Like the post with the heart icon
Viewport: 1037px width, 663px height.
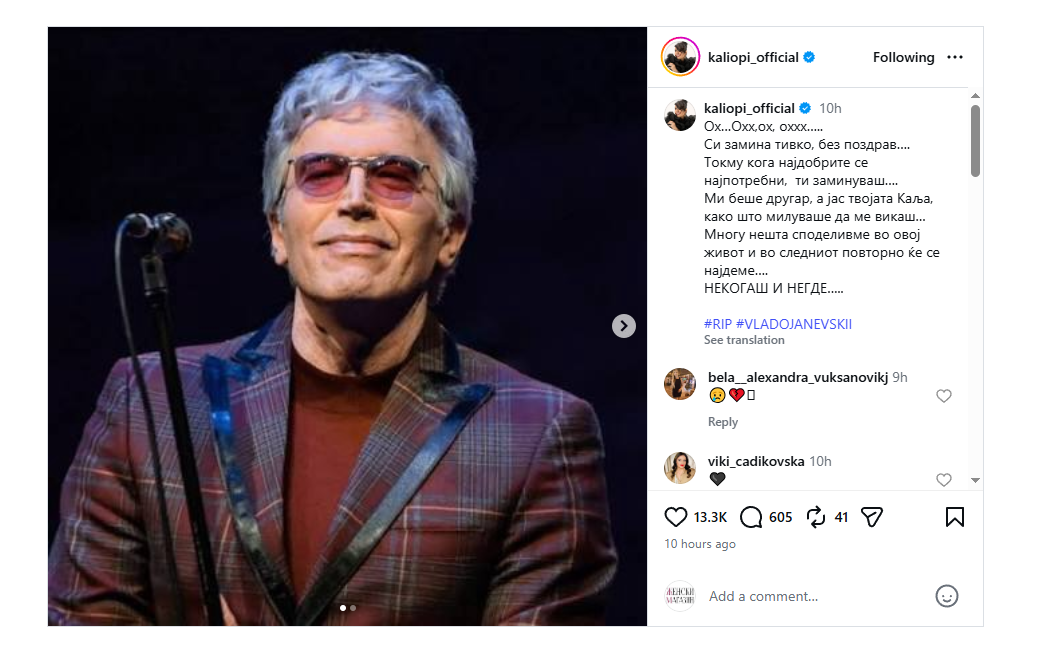(675, 517)
